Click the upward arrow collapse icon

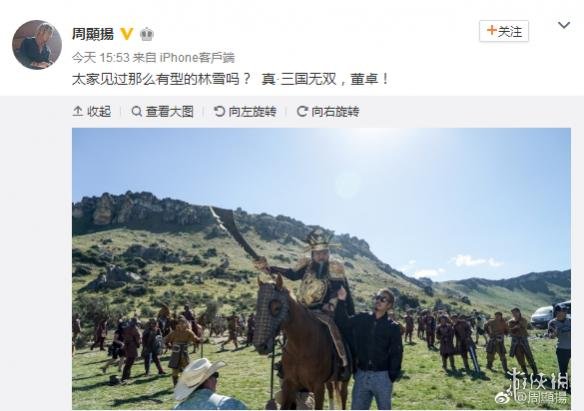[77, 111]
